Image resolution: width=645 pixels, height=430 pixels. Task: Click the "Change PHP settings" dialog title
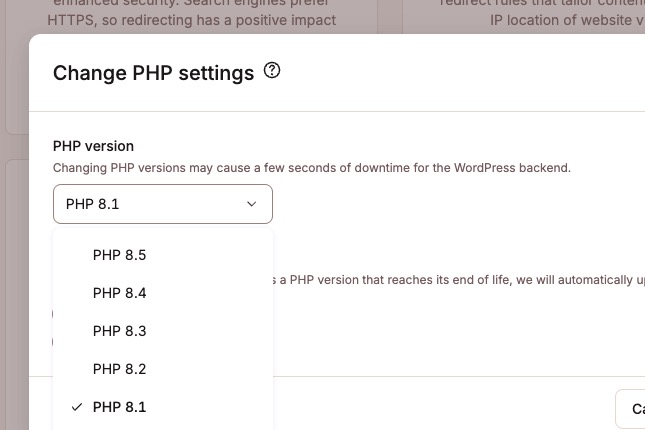153,72
